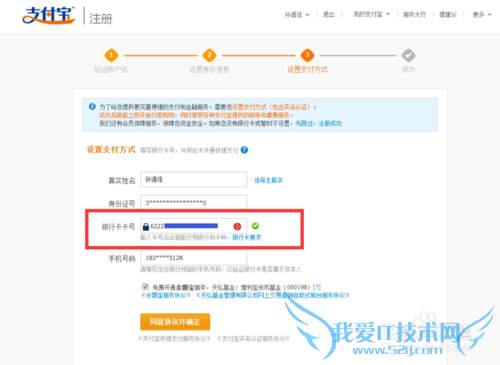Click the 先跳过, 注册成功 link
The height and width of the screenshot is (365, 500).
[x=319, y=123]
